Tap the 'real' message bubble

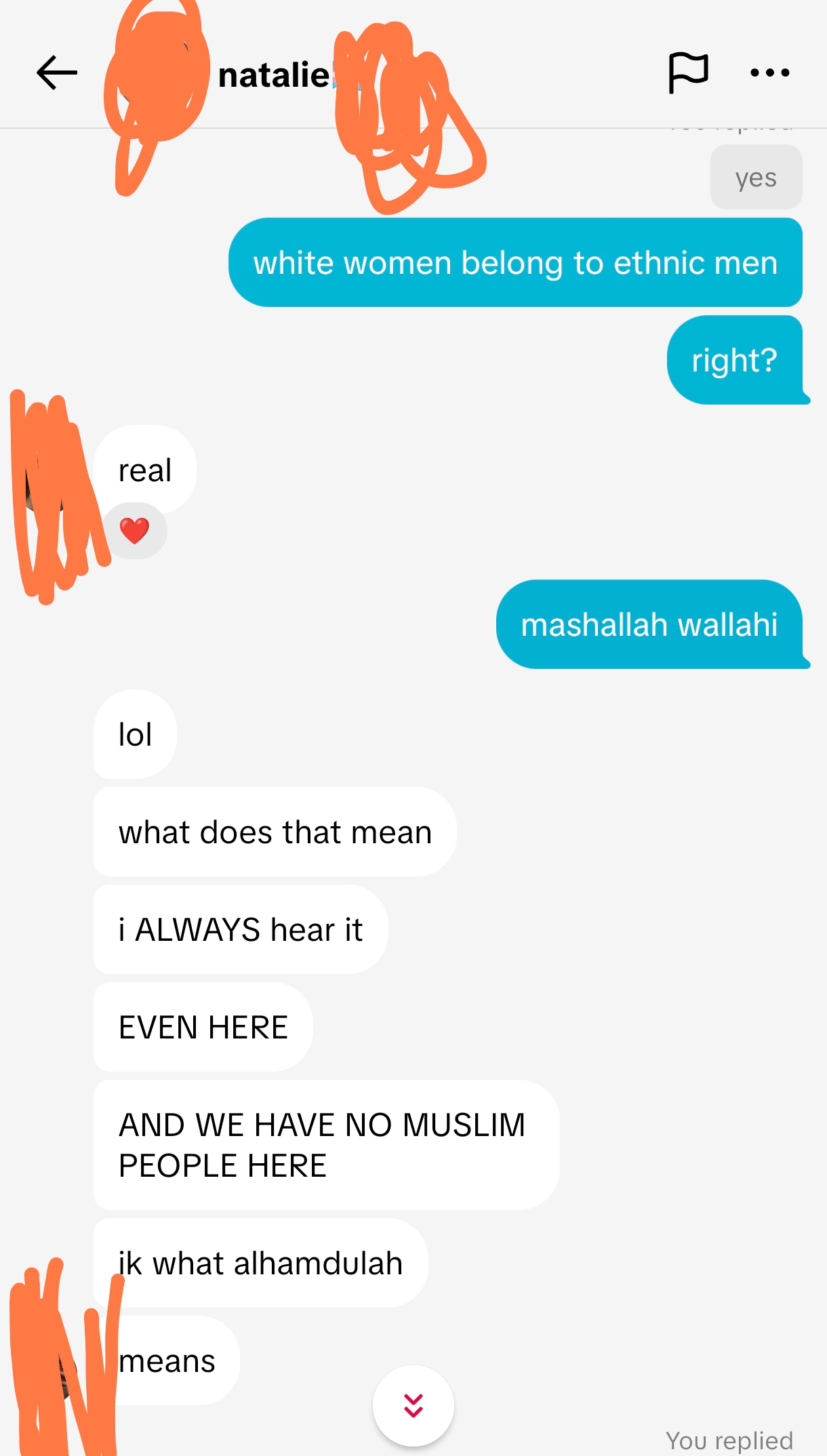(145, 470)
